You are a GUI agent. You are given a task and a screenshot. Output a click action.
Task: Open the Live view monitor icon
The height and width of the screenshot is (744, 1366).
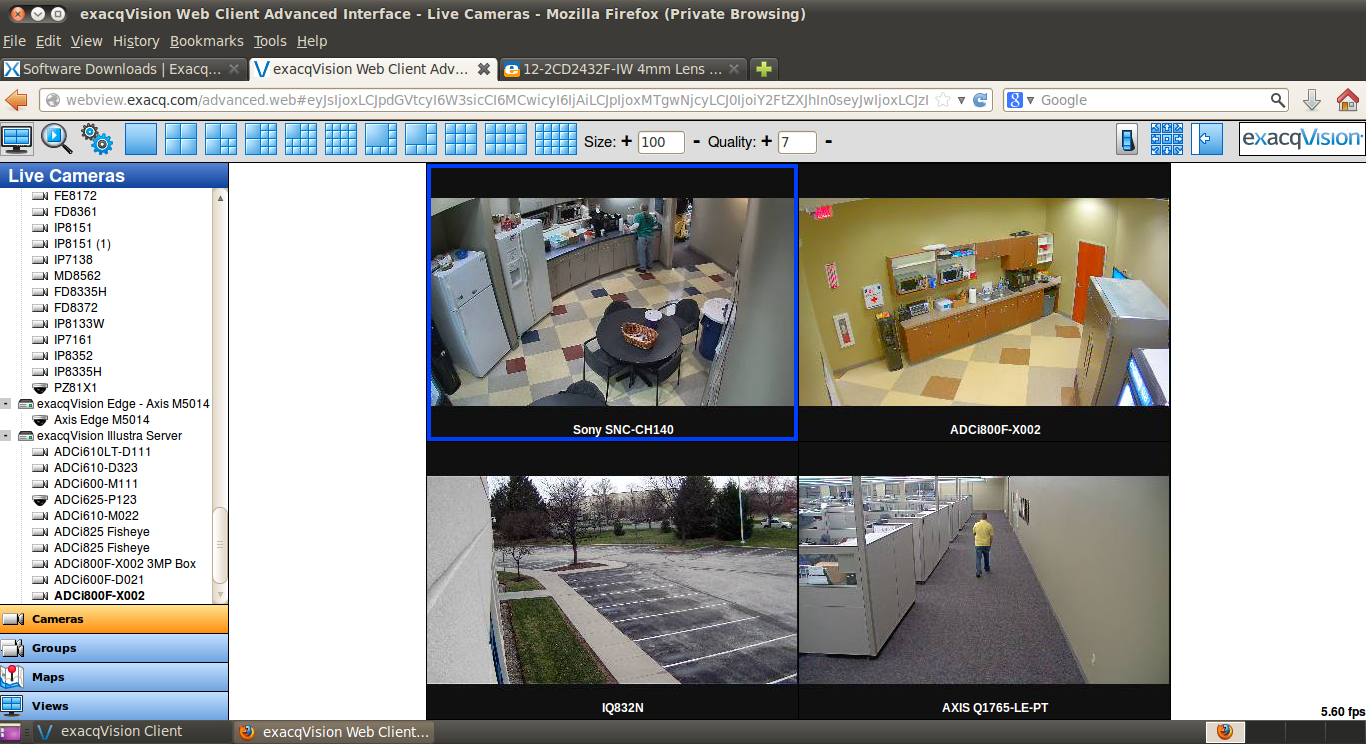17,139
